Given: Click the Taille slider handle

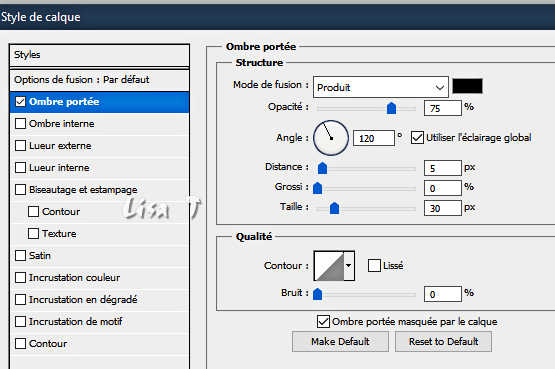Looking at the screenshot, I should [334, 208].
